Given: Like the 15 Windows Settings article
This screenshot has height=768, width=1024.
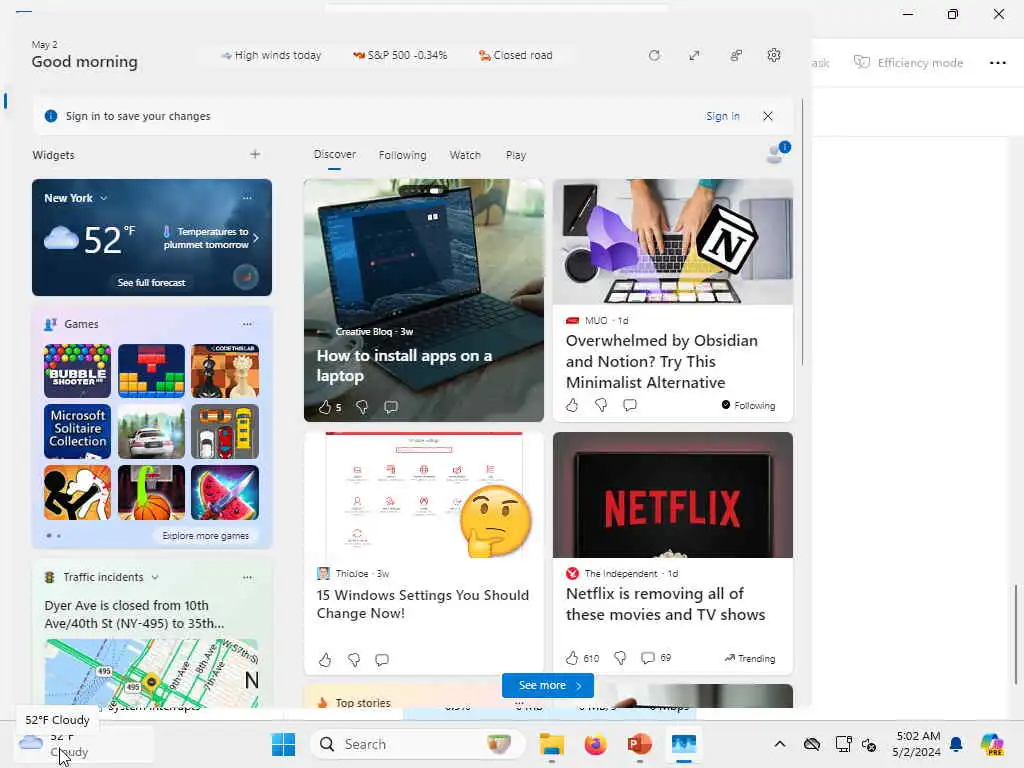Looking at the screenshot, I should [x=325, y=660].
